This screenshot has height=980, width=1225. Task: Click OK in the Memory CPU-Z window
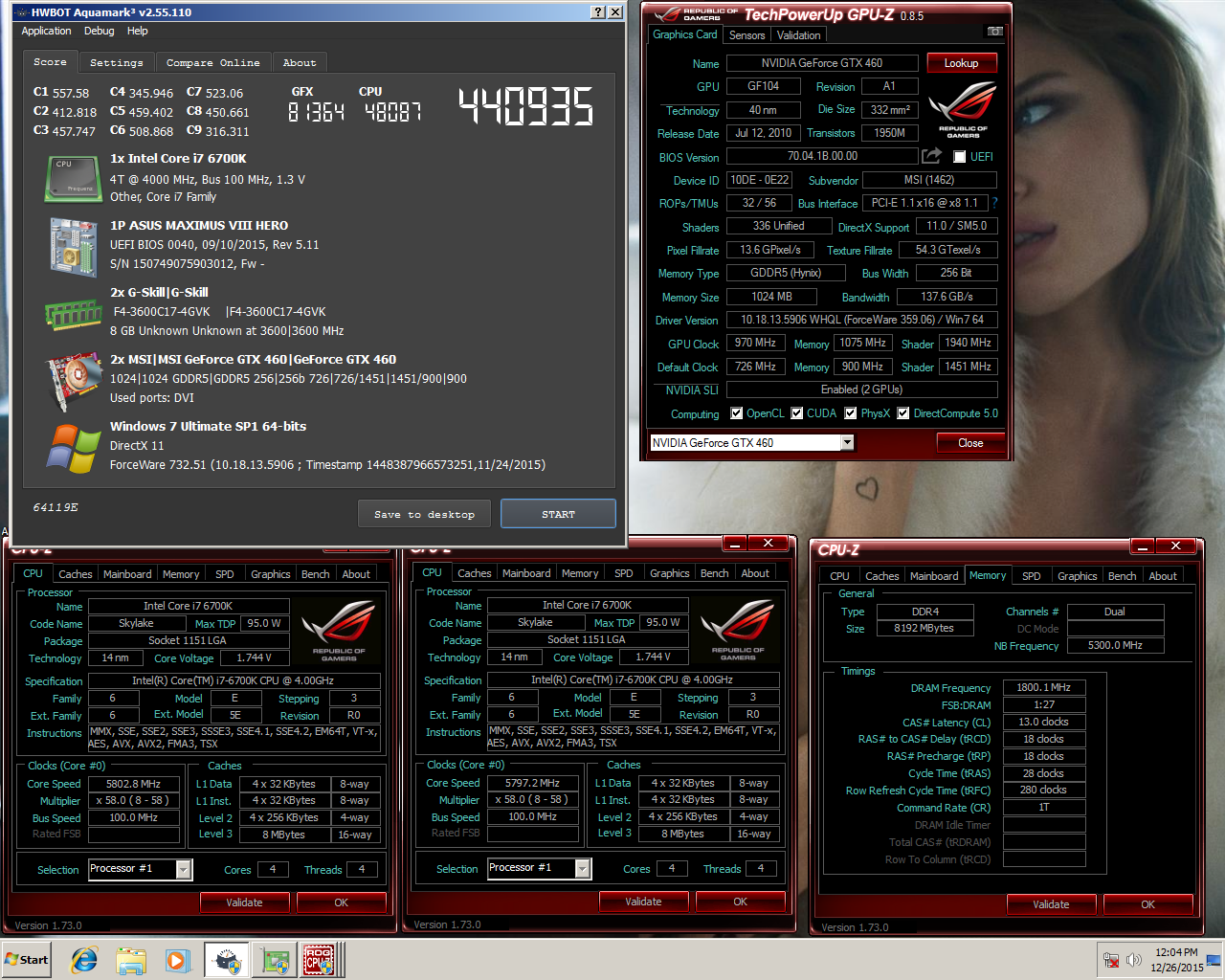click(1147, 904)
